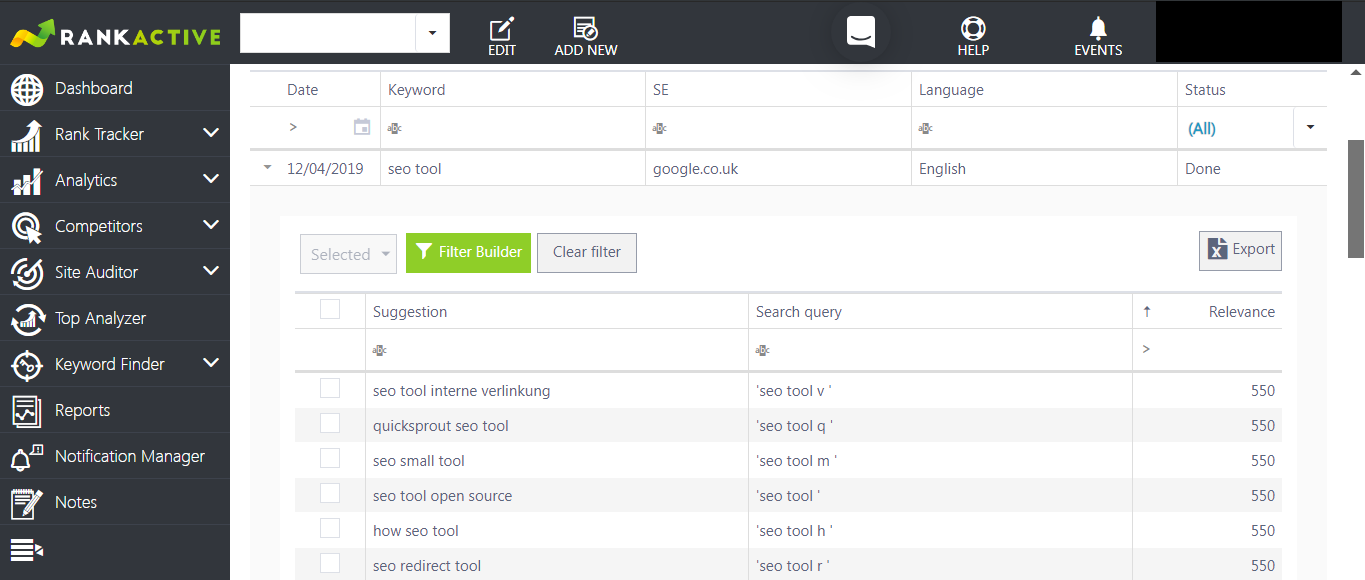Click the Date greater-than filter operator

(293, 127)
